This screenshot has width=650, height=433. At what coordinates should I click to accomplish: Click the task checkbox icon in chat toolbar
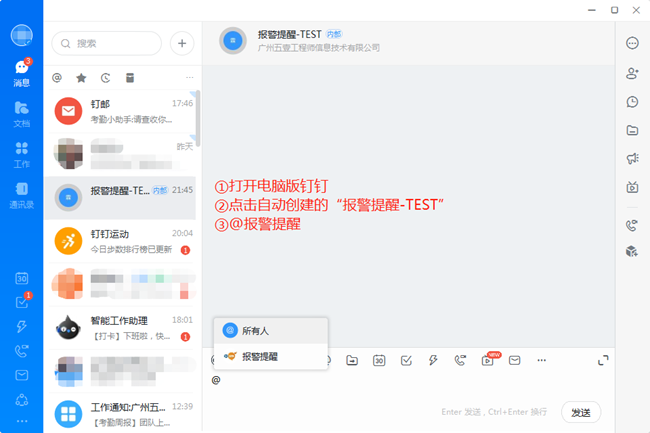click(406, 360)
